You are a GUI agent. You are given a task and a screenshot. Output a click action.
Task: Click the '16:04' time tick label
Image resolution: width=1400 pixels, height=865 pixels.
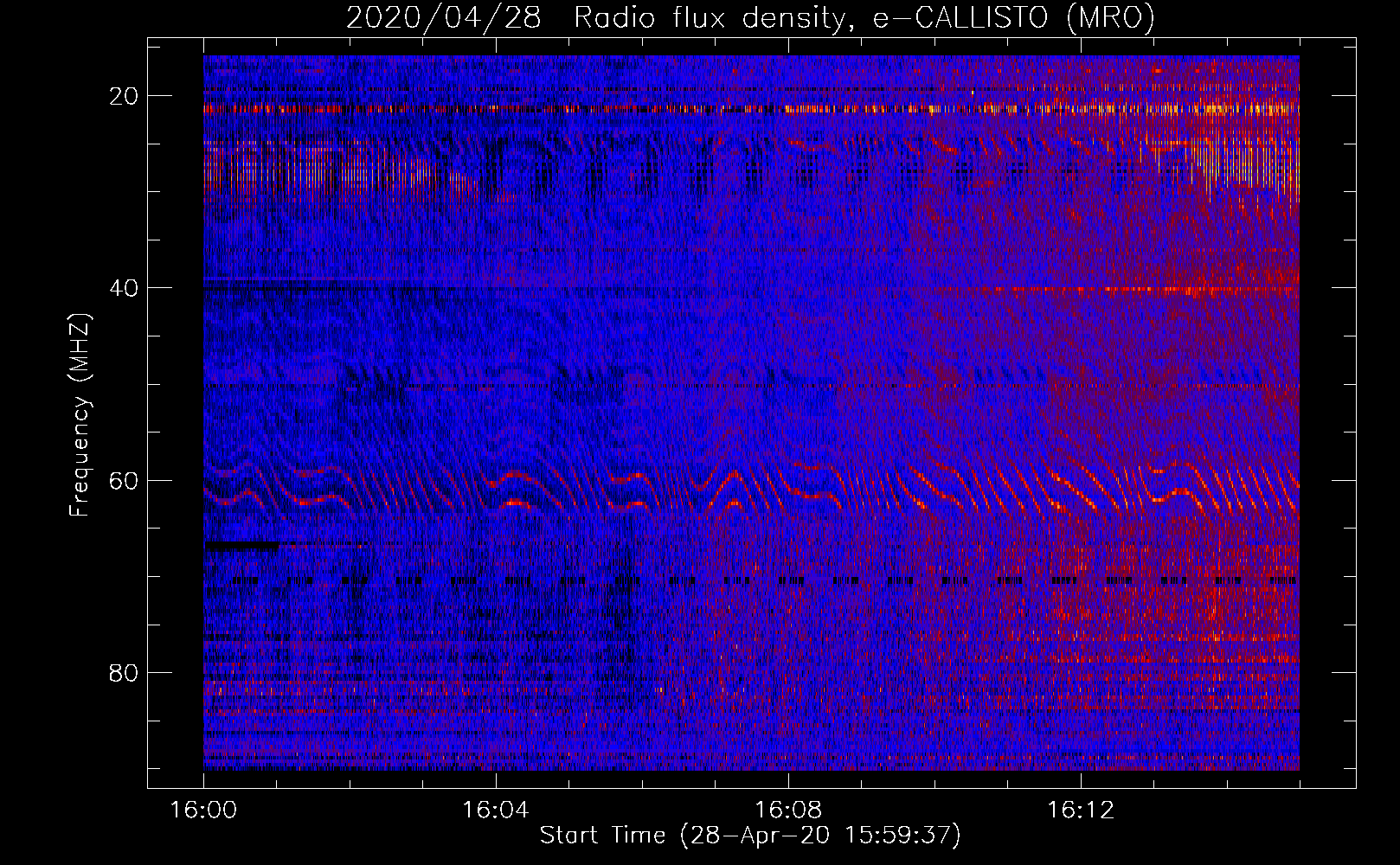click(496, 810)
